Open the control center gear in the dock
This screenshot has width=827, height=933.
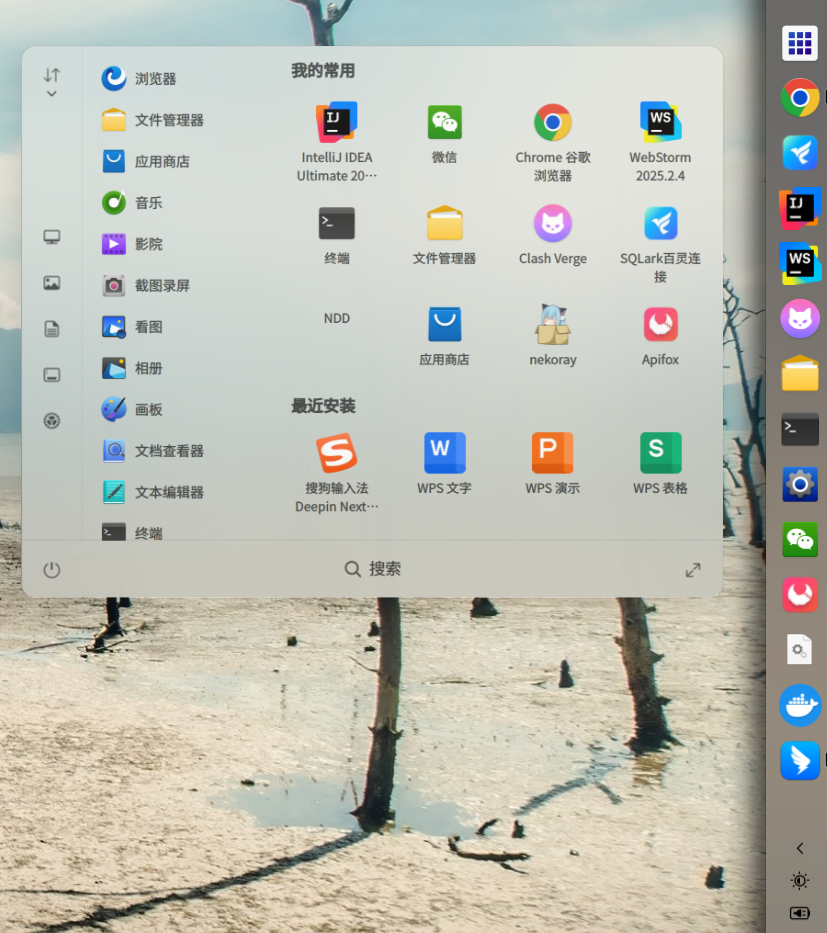click(800, 484)
